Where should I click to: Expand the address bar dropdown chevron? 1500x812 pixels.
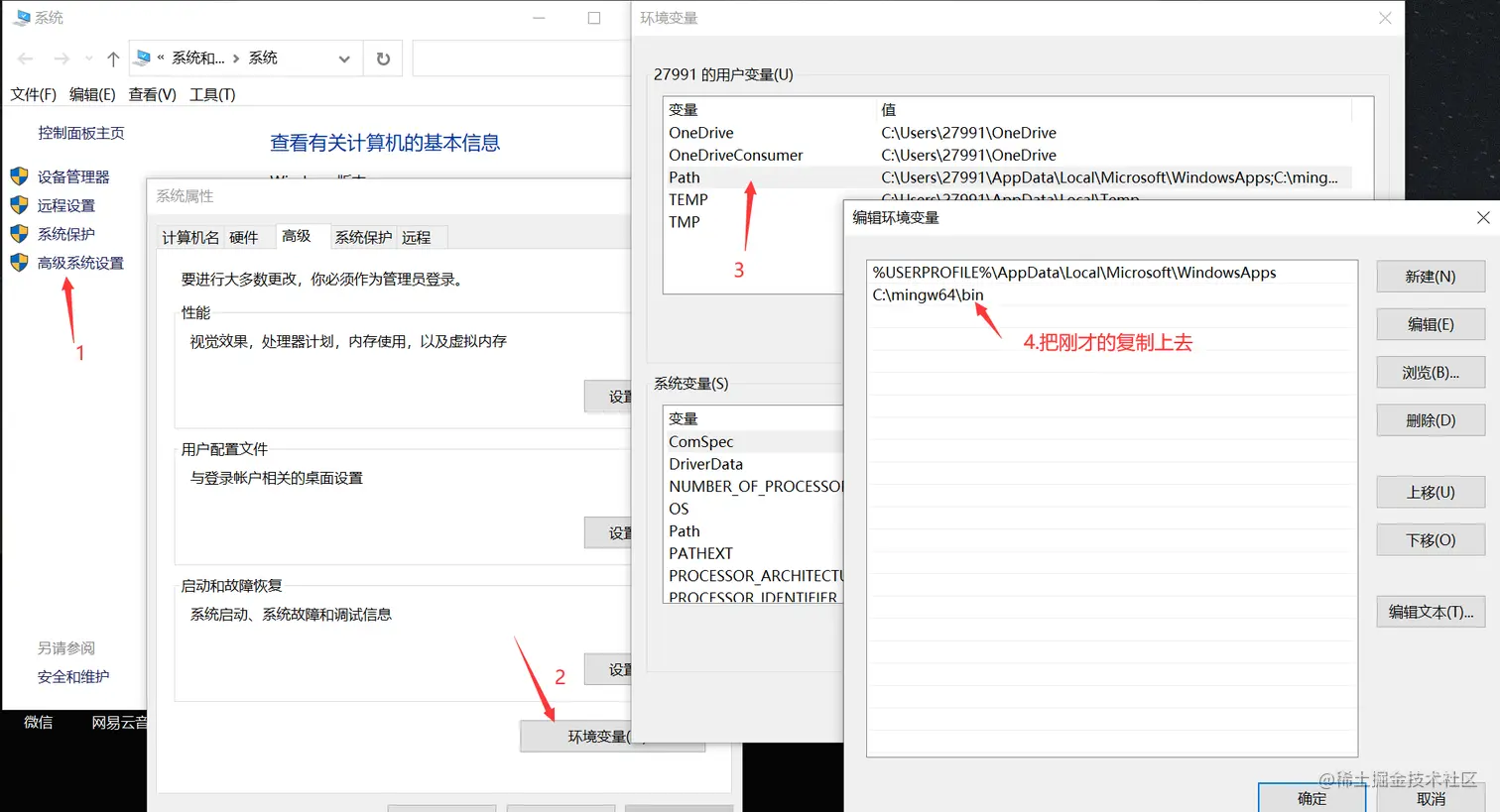point(343,58)
